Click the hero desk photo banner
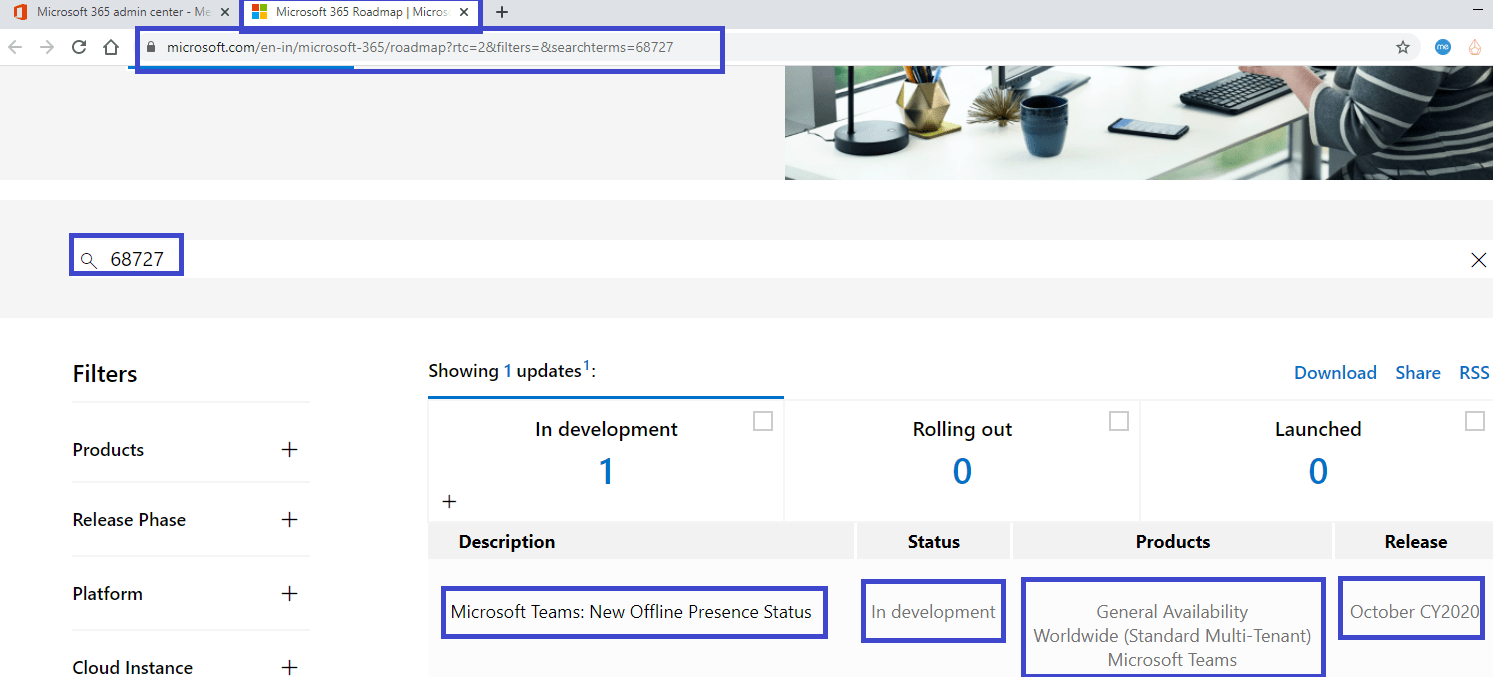Viewport: 1493px width, 677px height. (x=1138, y=123)
